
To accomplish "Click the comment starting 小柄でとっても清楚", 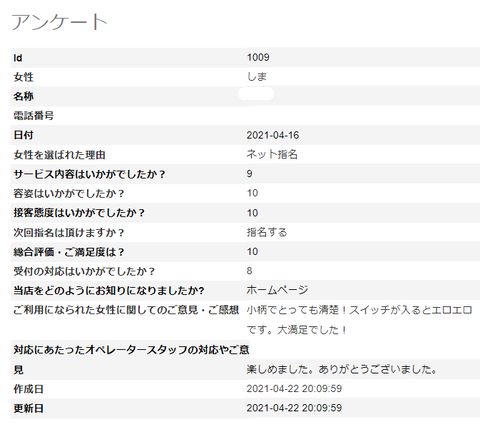I will tap(359, 310).
